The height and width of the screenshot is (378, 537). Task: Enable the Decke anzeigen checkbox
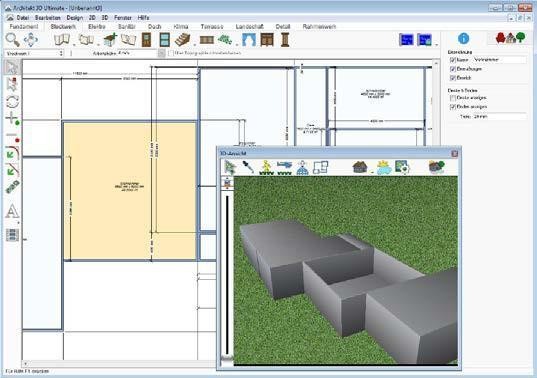[x=453, y=98]
